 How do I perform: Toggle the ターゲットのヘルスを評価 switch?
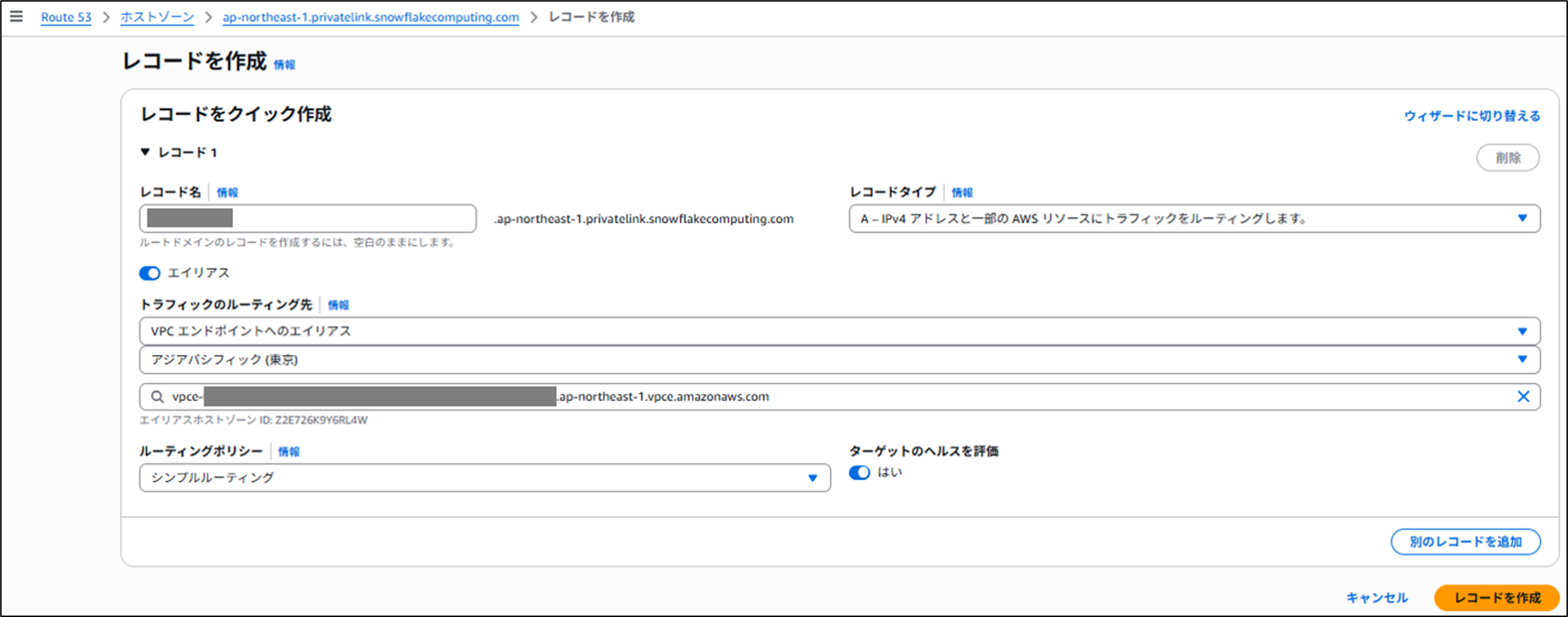pyautogui.click(x=859, y=473)
